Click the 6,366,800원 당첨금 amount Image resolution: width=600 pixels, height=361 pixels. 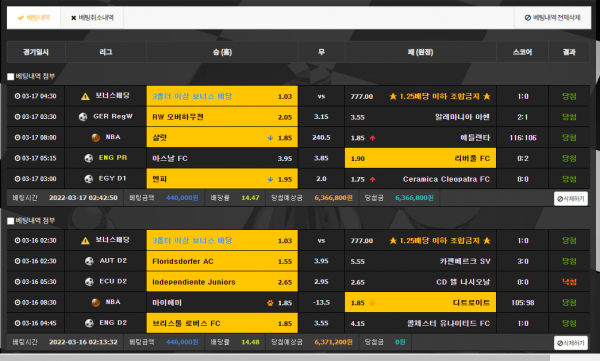(414, 198)
